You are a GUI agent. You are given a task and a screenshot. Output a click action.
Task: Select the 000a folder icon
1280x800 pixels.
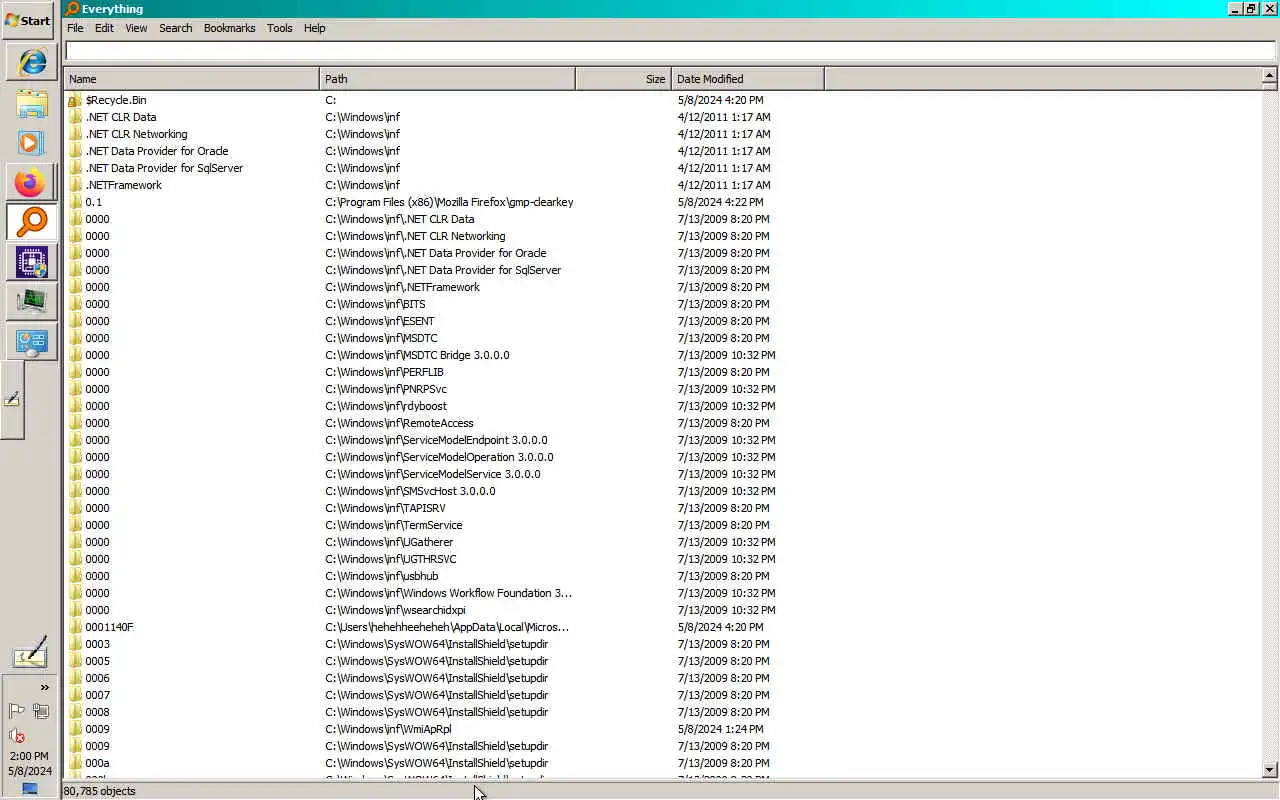coord(75,763)
